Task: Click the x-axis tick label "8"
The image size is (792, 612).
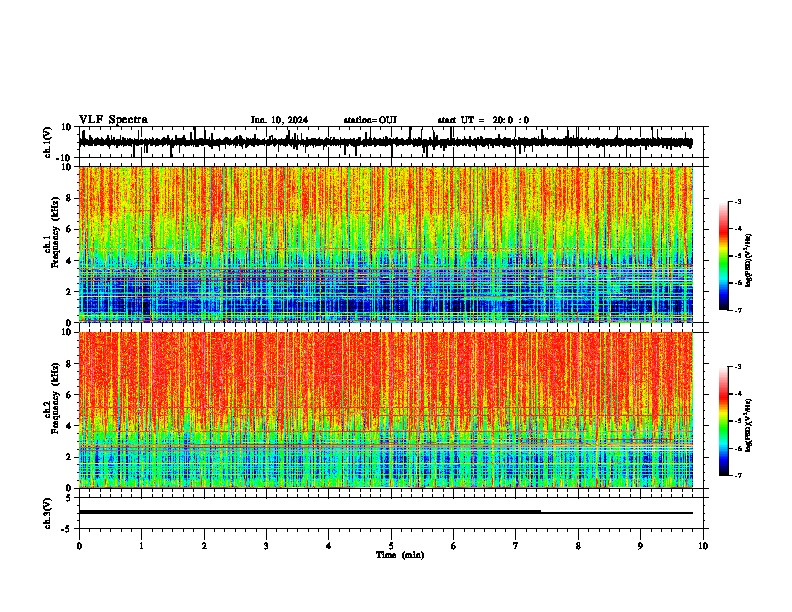Action: 578,546
